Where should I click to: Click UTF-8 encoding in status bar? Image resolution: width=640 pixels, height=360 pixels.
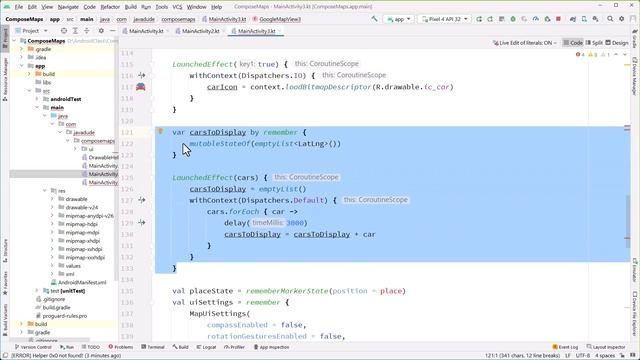(582, 356)
